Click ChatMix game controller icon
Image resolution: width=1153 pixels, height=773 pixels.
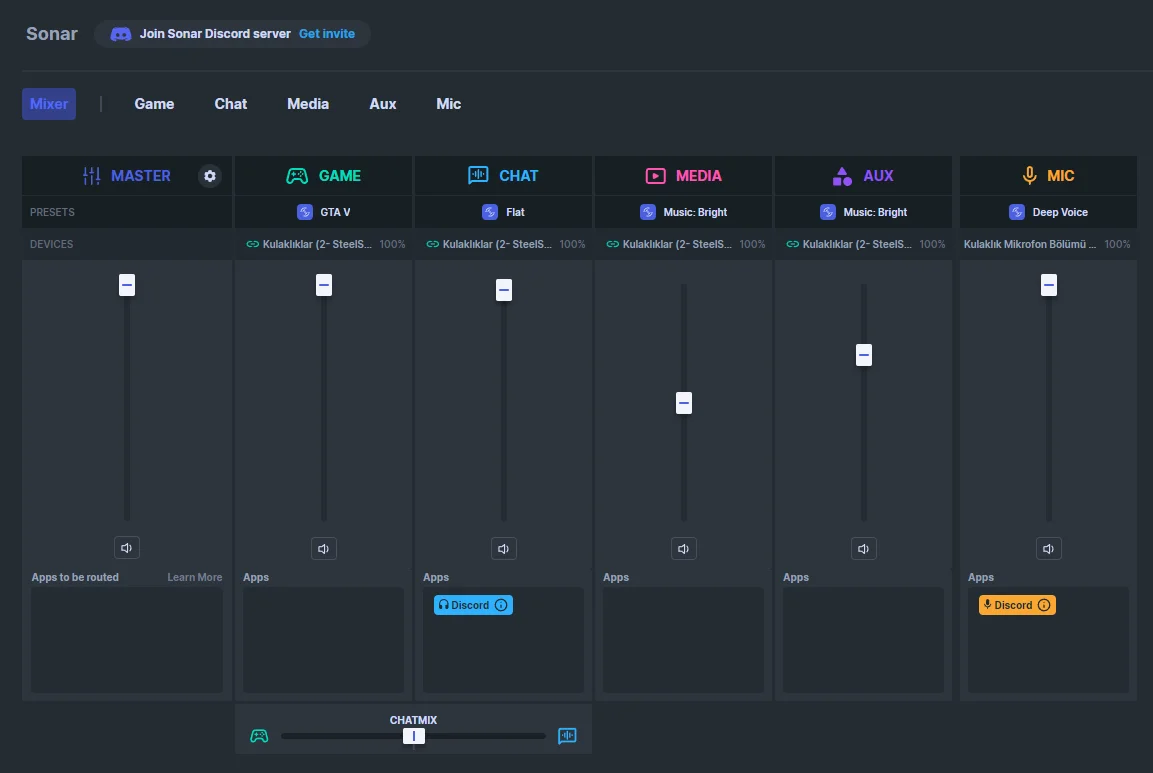point(259,736)
